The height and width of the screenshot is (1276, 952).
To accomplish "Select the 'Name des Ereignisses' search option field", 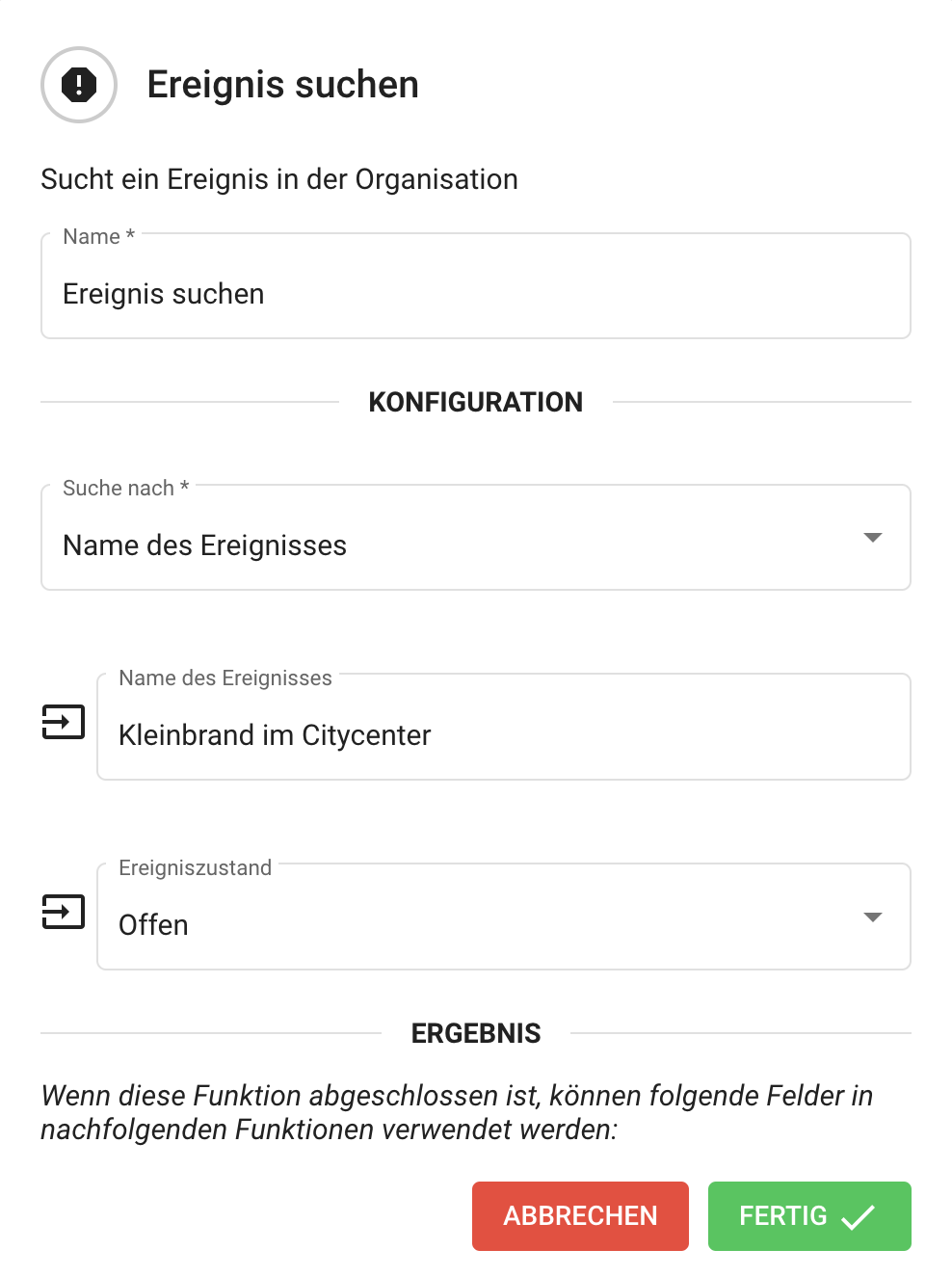I will click(x=453, y=545).
